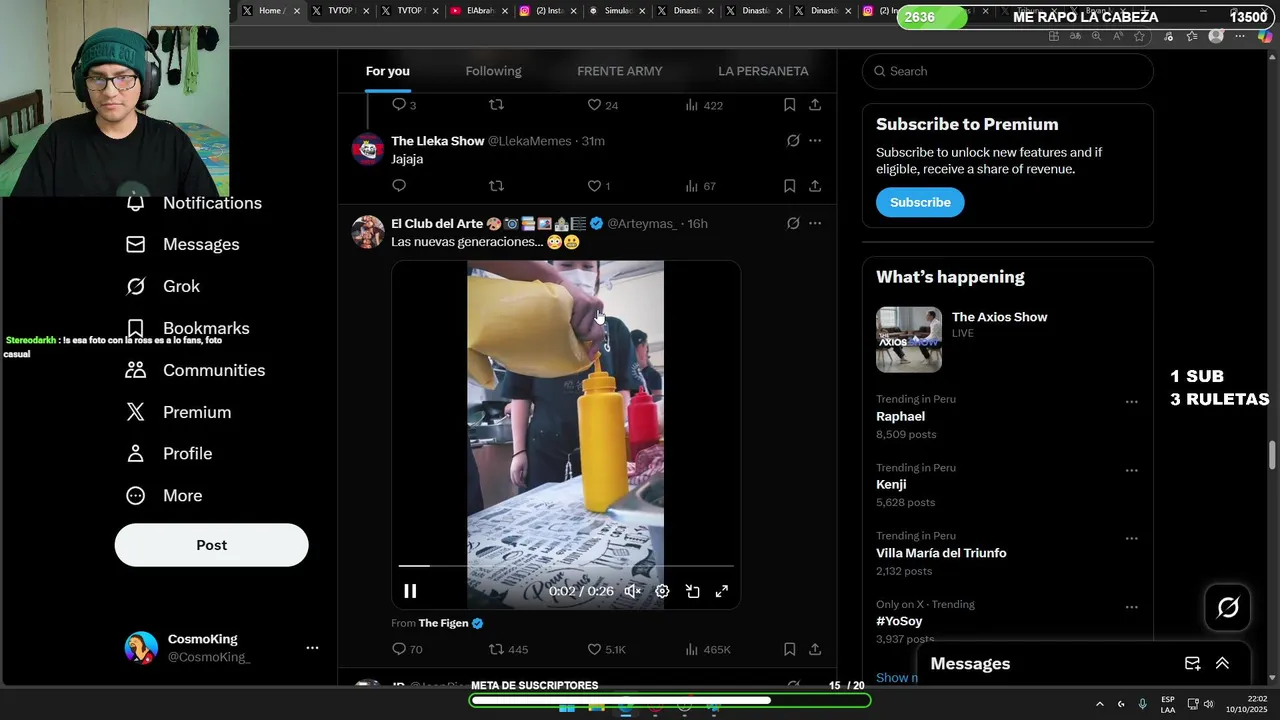This screenshot has width=1280, height=720.
Task: Open the taskbar volume control icon
Action: pos(1208,704)
